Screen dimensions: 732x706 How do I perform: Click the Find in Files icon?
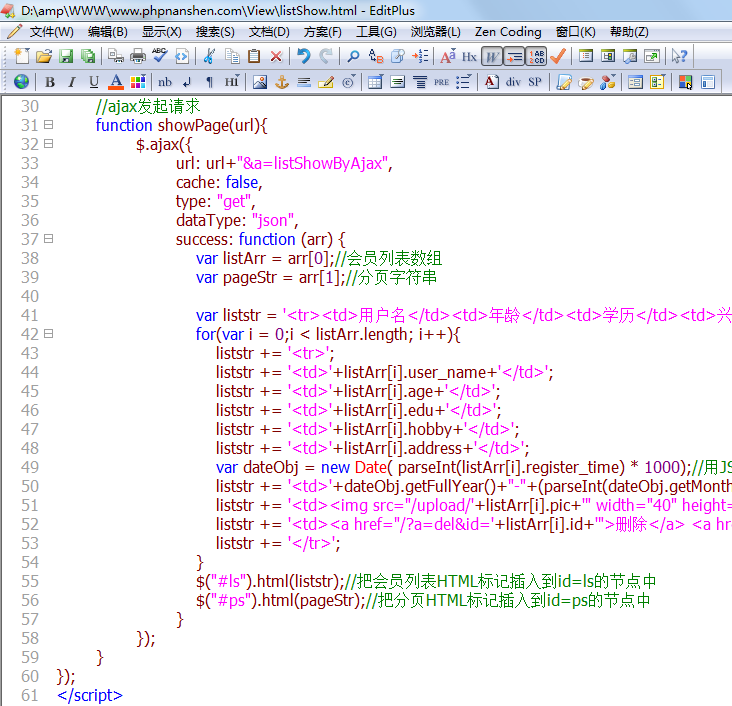pyautogui.click(x=398, y=56)
